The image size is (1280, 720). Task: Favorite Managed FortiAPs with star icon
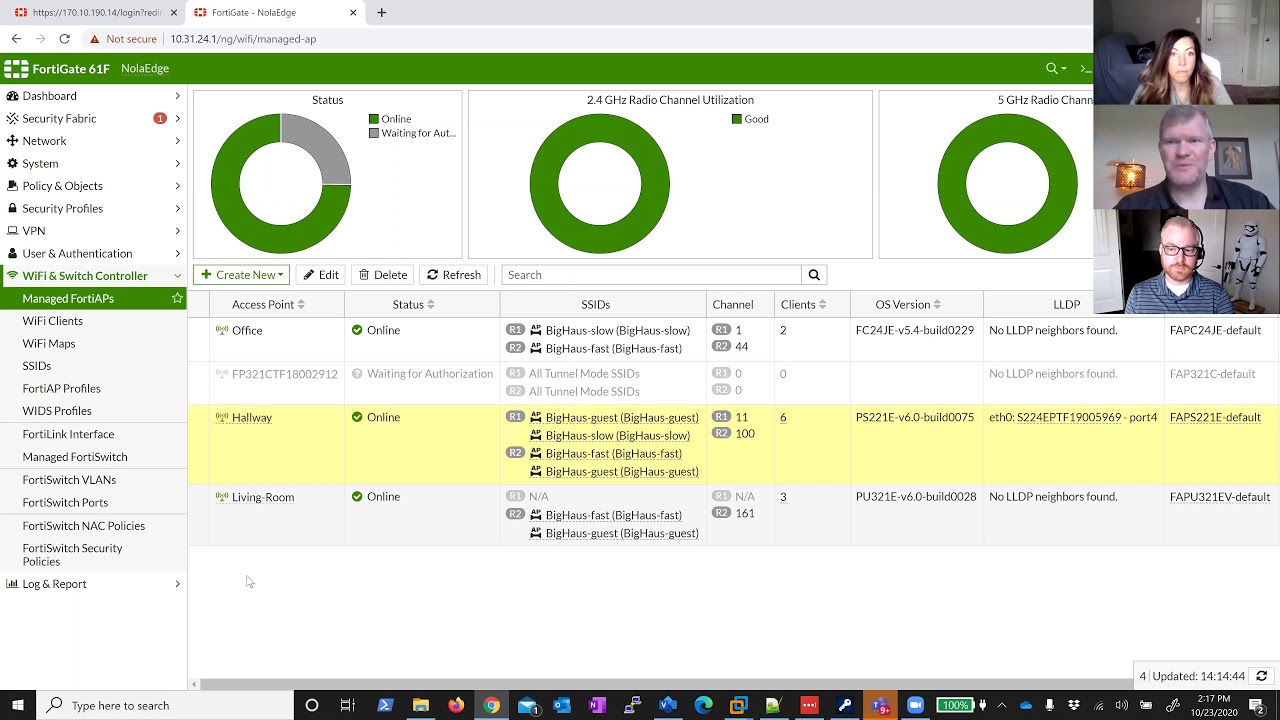coord(177,298)
